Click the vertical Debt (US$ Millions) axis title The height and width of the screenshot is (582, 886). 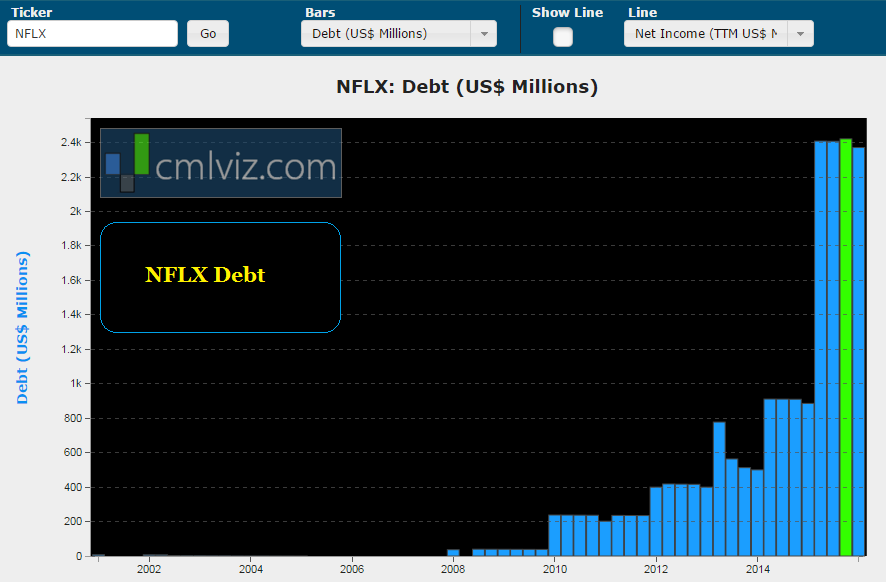[22, 328]
